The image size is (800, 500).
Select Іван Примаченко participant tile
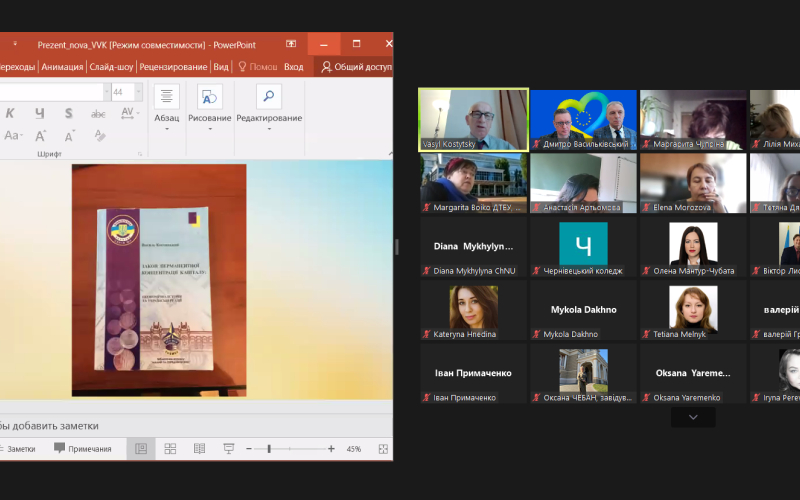473,373
